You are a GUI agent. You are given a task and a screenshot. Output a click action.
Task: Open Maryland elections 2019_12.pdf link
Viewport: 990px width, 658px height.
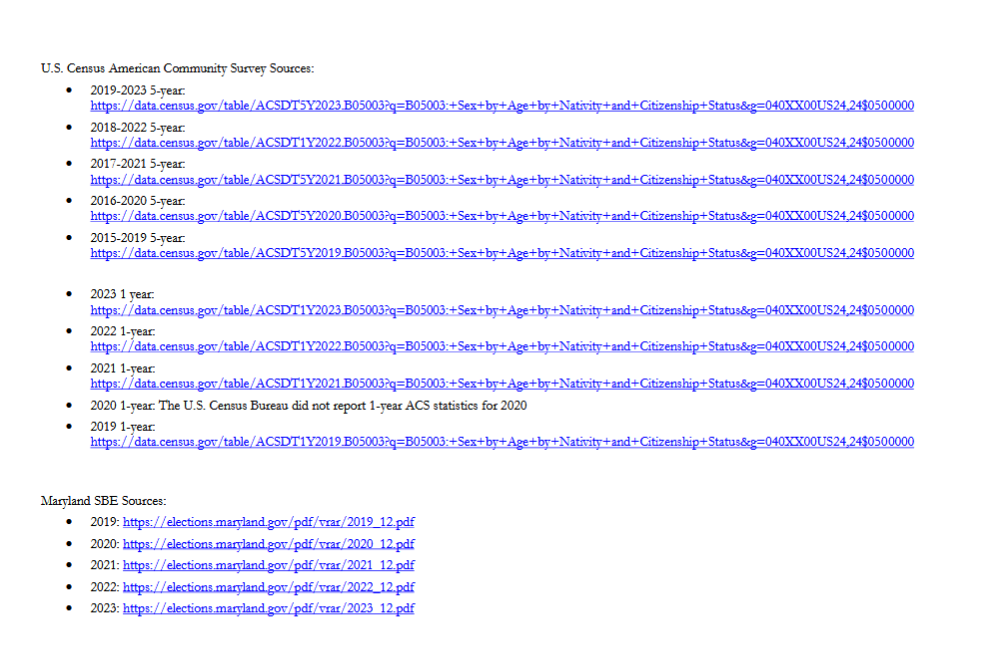pyautogui.click(x=268, y=522)
